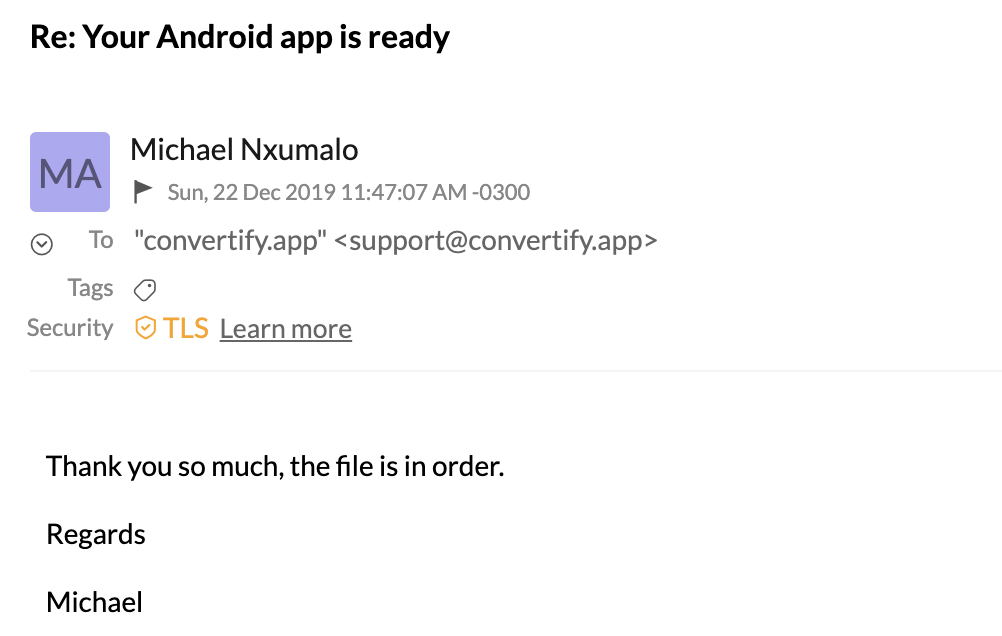Open the MA sender avatar
The image size is (1002, 636).
click(70, 172)
